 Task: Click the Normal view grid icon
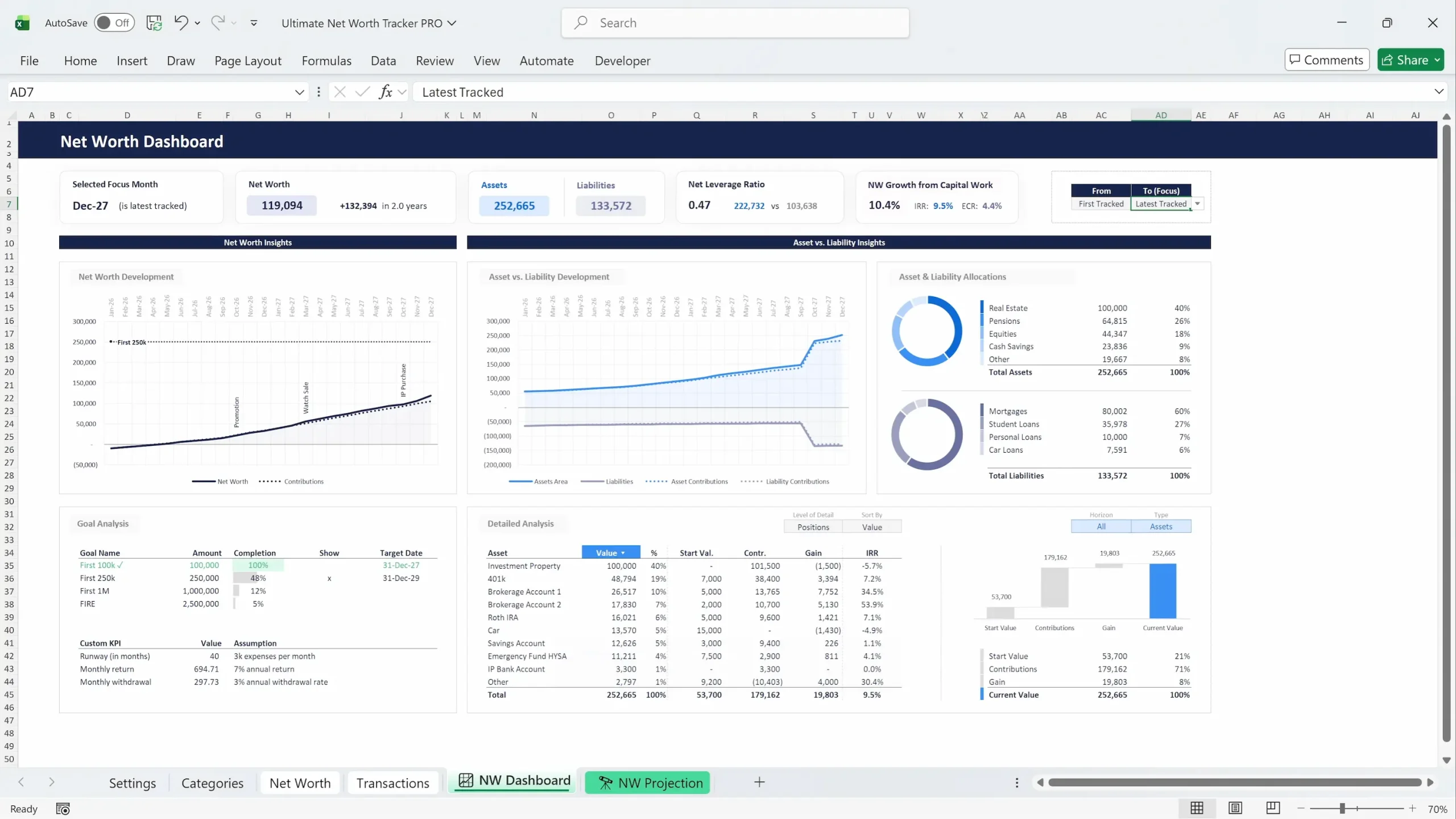pyautogui.click(x=1197, y=808)
